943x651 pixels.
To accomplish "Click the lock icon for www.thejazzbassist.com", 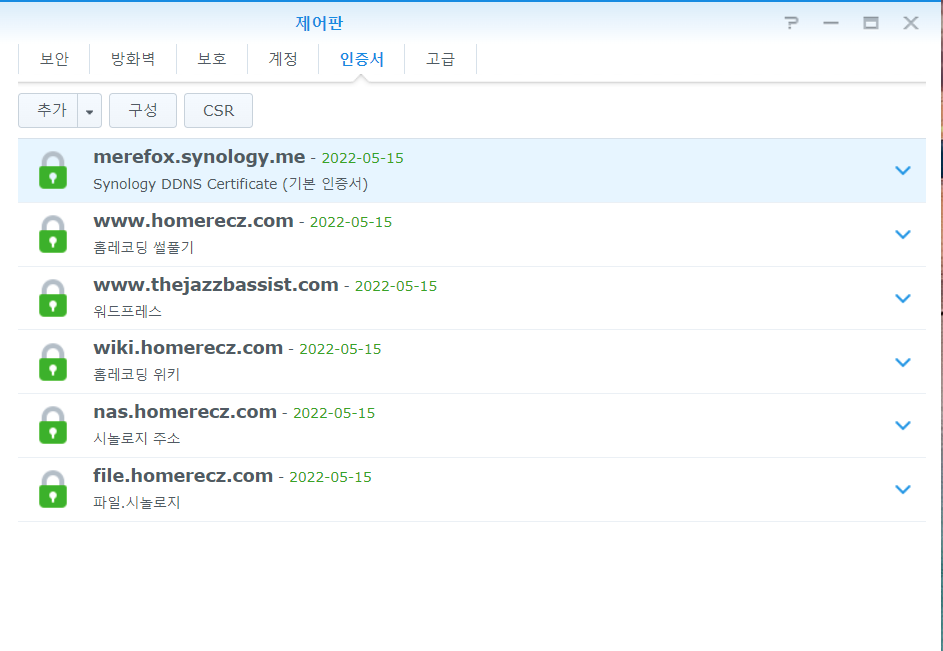I will (53, 298).
